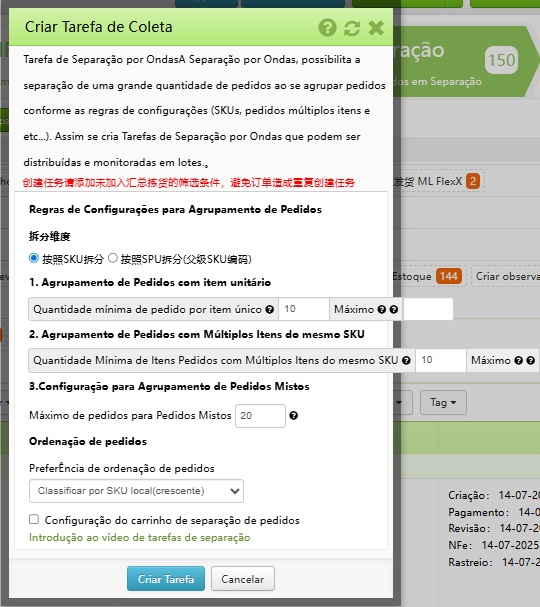Screen dimensions: 540x607
Task: Click first help icon after mesmo SKU Máximo
Action: click(x=519, y=360)
